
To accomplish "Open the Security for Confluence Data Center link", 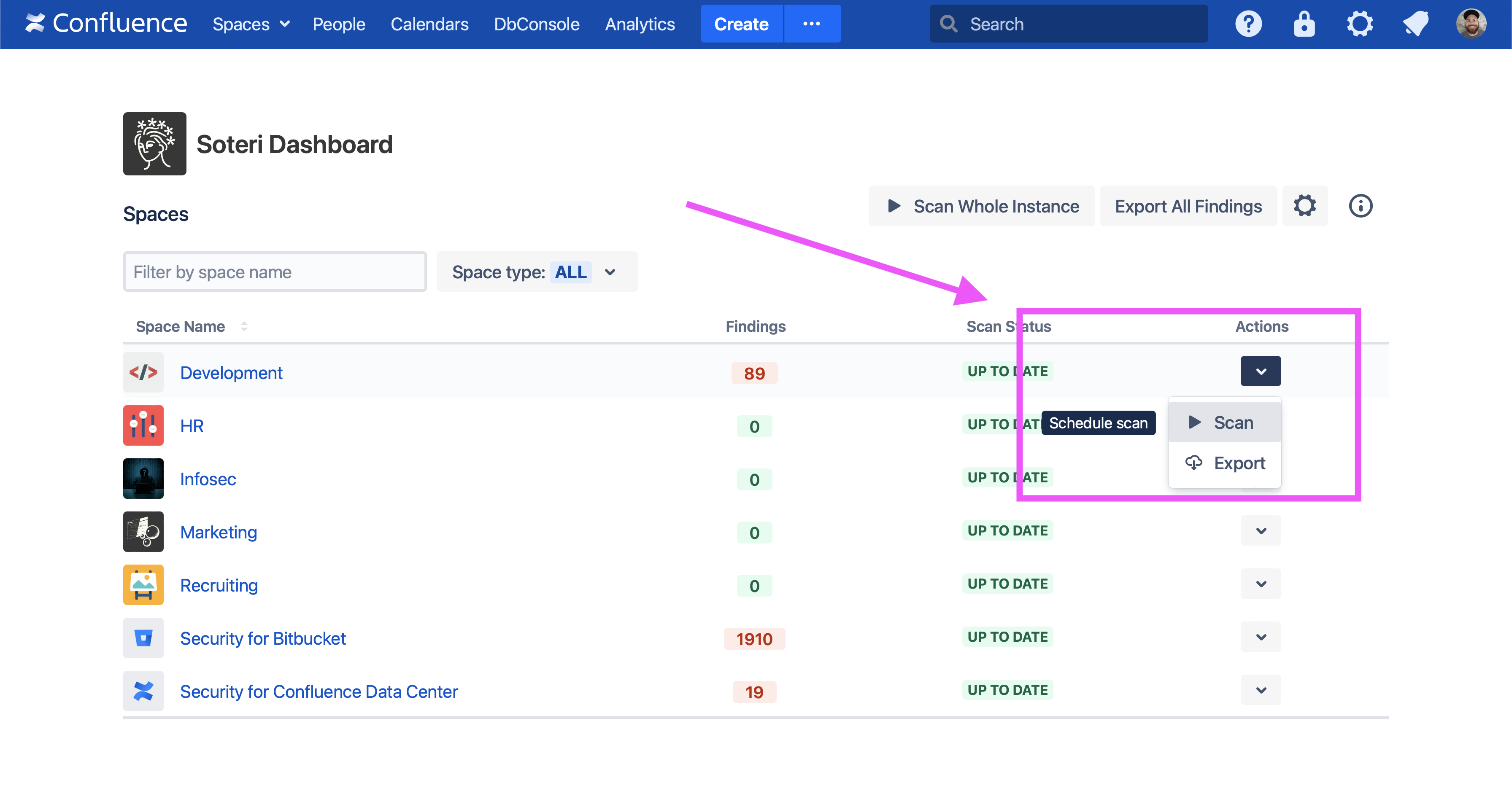I will point(319,691).
